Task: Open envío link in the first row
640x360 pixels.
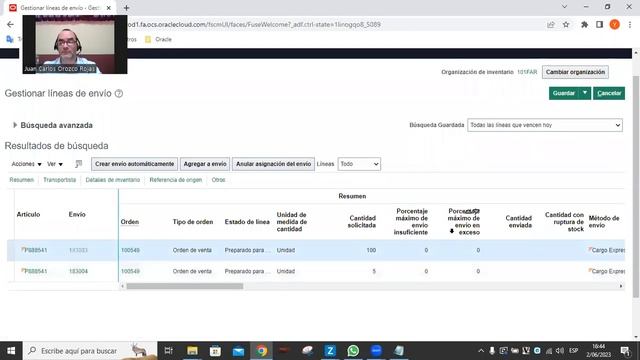Action: click(78, 250)
